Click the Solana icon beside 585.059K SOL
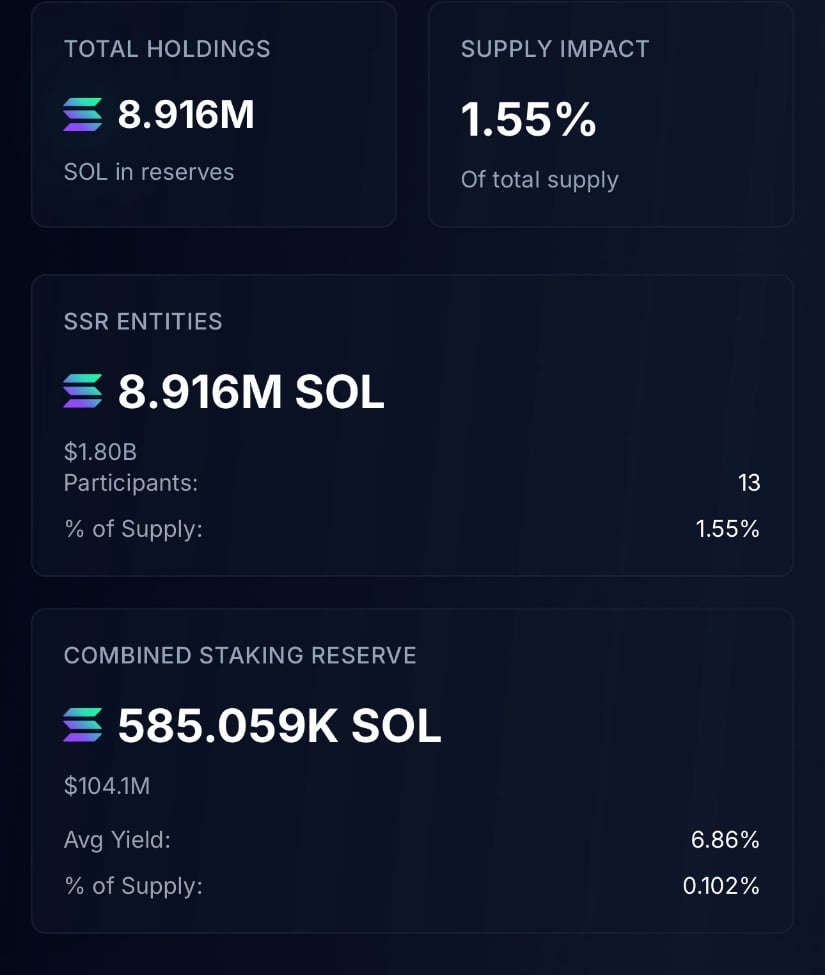The image size is (825, 975). pyautogui.click(x=83, y=725)
